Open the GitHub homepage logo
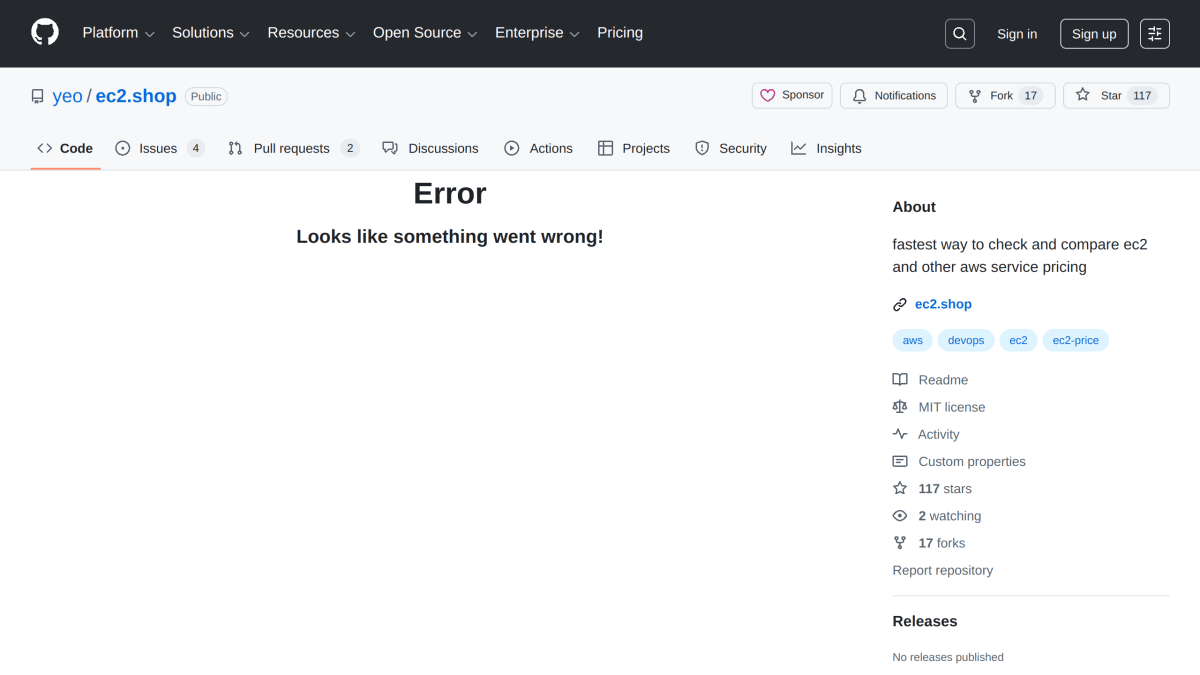Viewport: 1200px width, 675px height. coord(45,33)
